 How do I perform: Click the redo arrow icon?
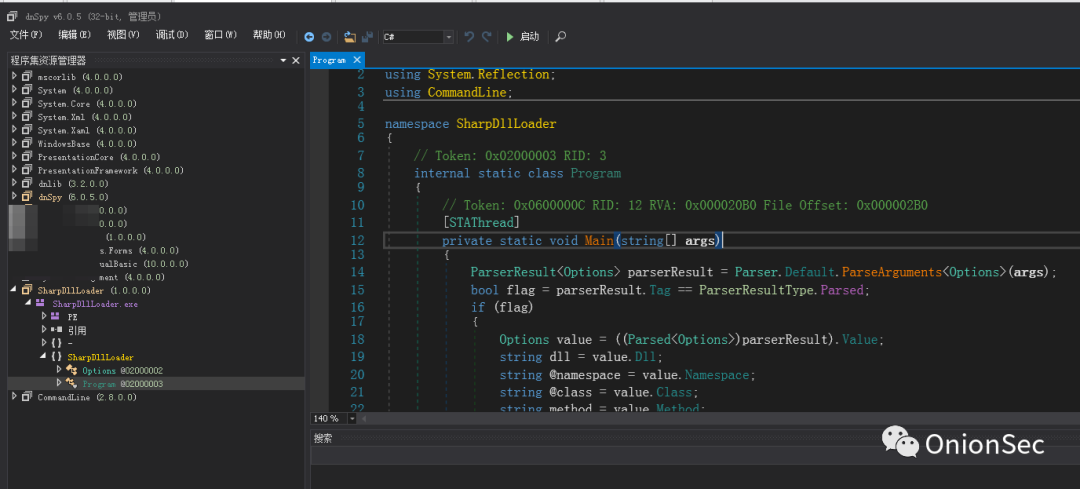[486, 37]
